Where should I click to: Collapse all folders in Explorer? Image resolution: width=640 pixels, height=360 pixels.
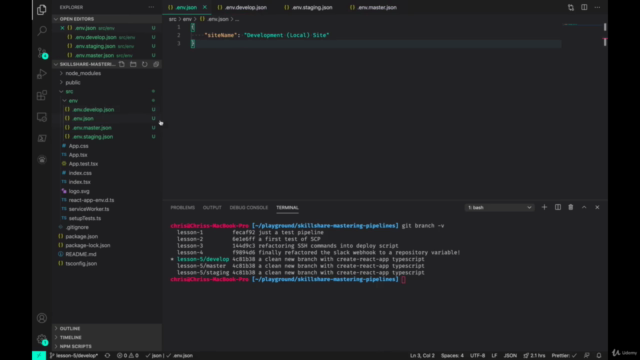pos(156,64)
